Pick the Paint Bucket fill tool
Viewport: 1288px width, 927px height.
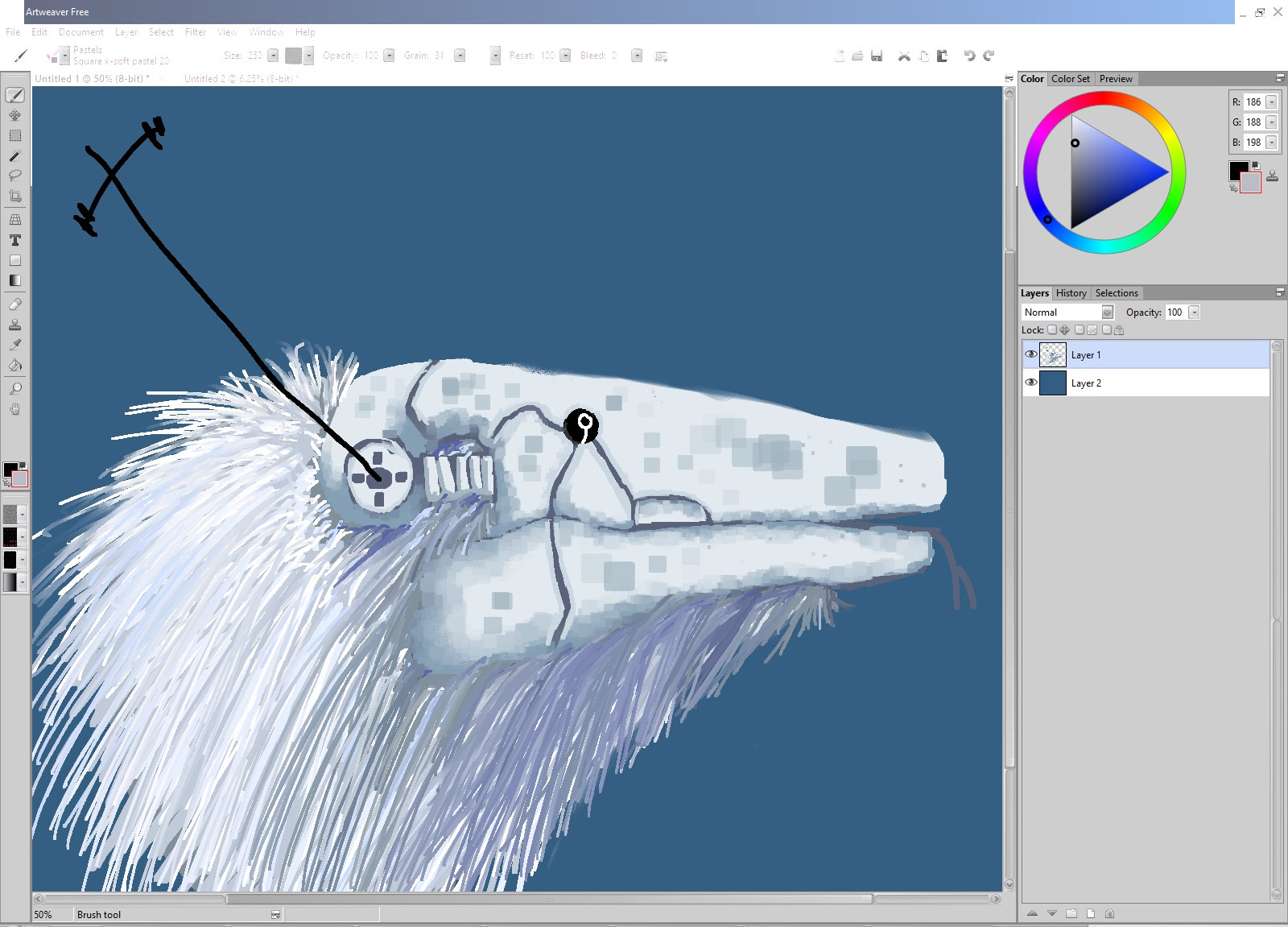[x=14, y=365]
